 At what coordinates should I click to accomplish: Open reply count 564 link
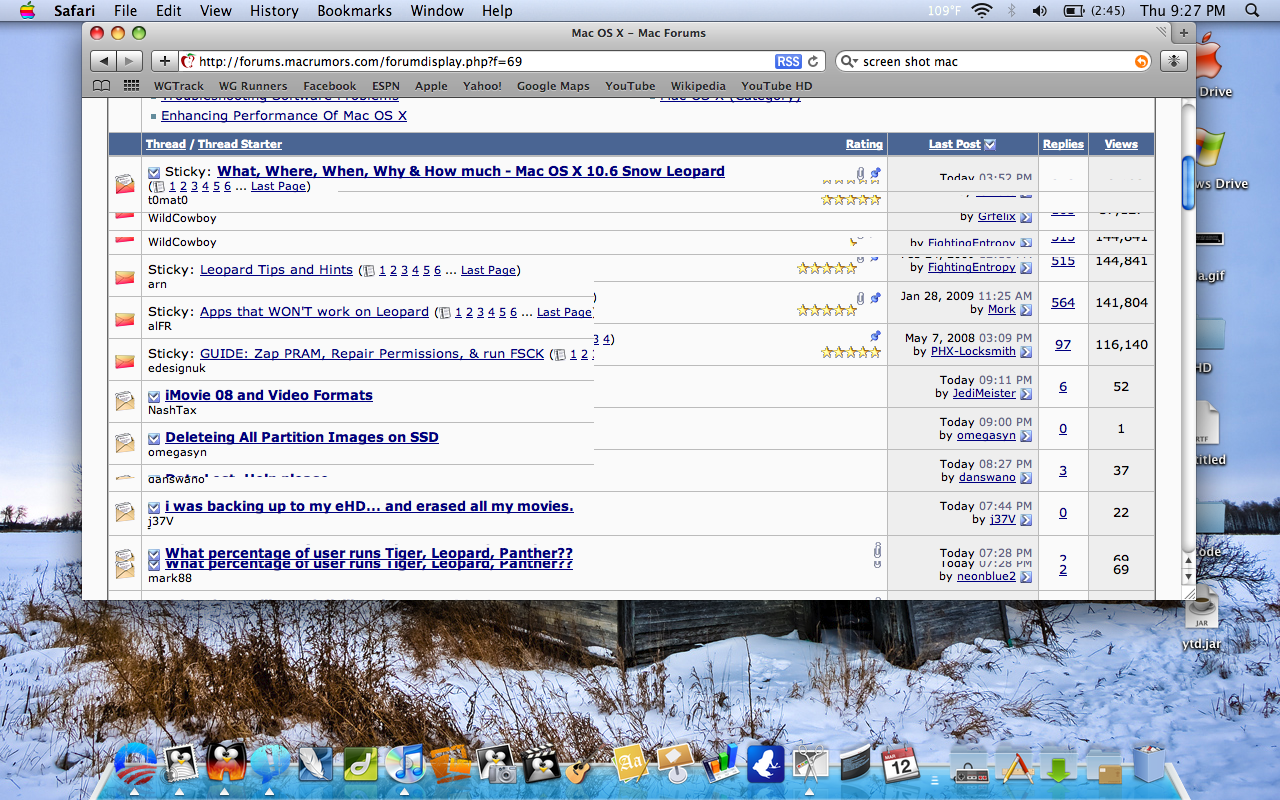(1063, 303)
